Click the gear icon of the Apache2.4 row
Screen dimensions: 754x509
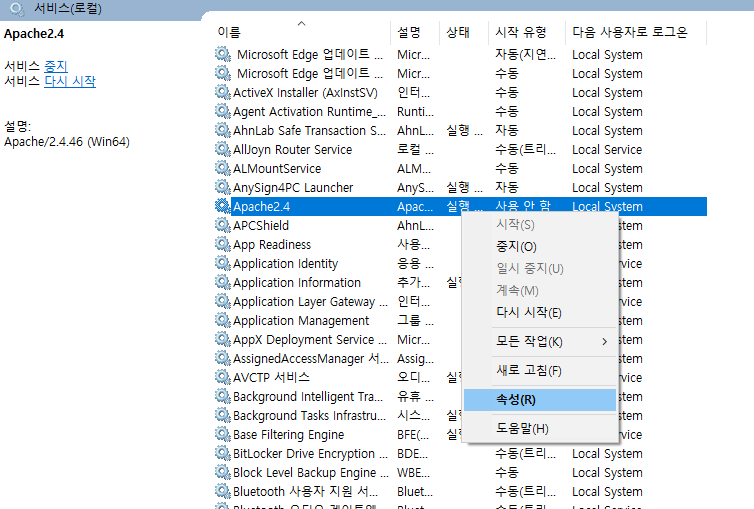(x=223, y=206)
